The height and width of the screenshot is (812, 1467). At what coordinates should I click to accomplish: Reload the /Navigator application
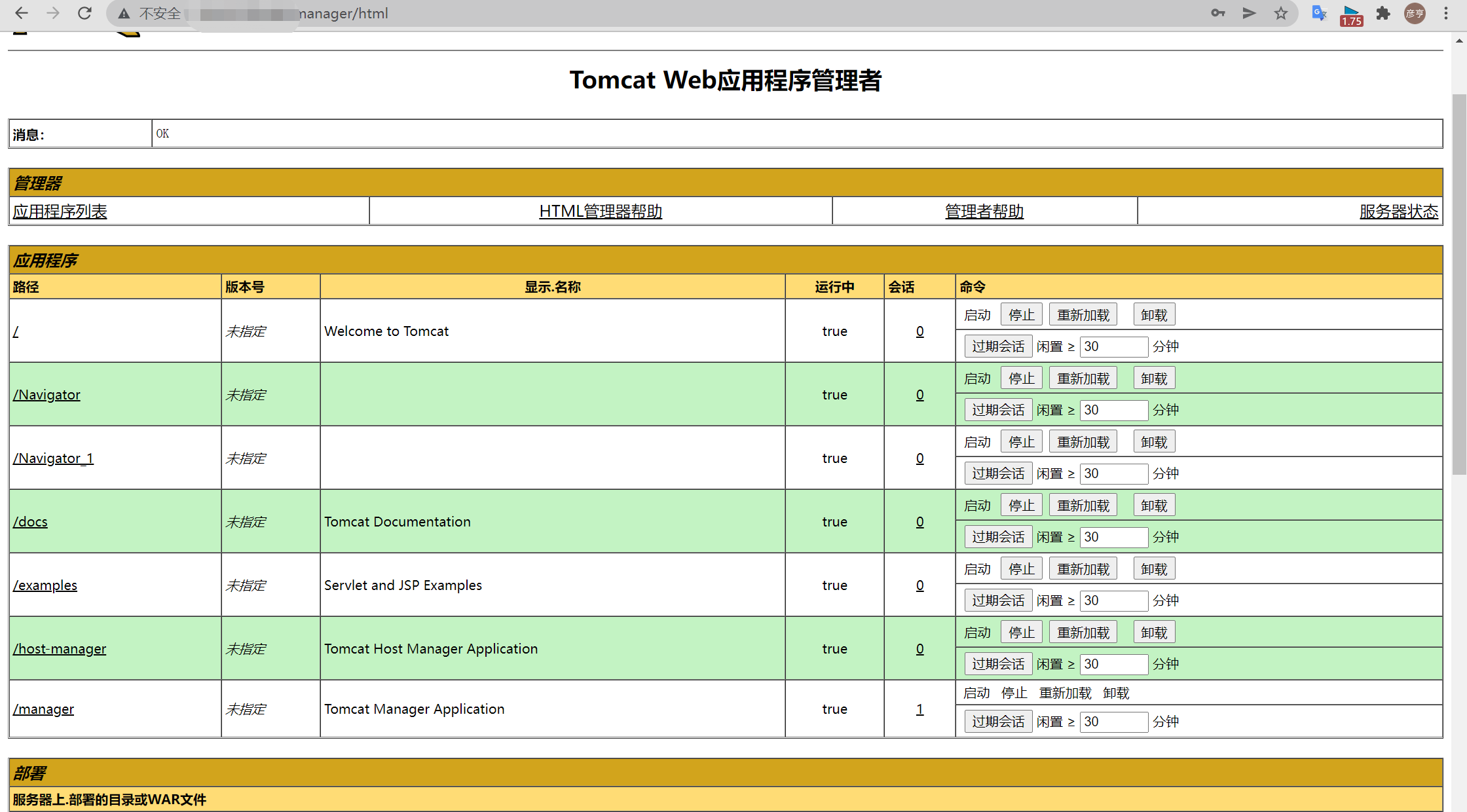(x=1083, y=378)
